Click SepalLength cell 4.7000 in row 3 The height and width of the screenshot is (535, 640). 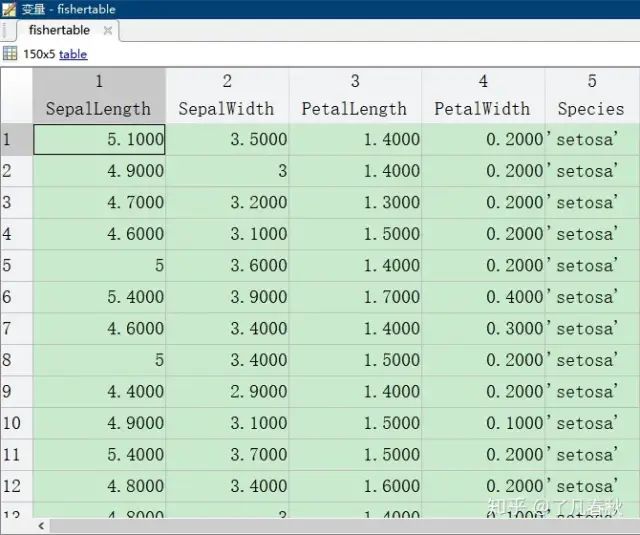coord(99,202)
